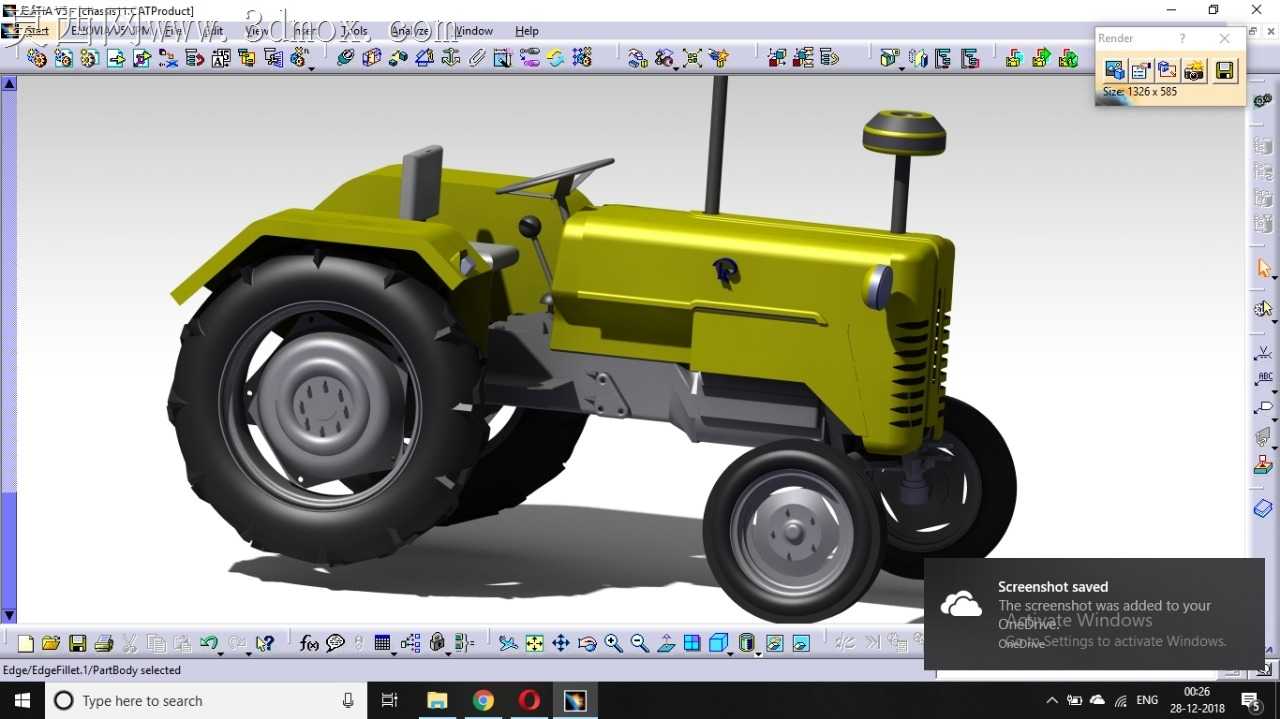Click the Swap visible space icon

801,643
